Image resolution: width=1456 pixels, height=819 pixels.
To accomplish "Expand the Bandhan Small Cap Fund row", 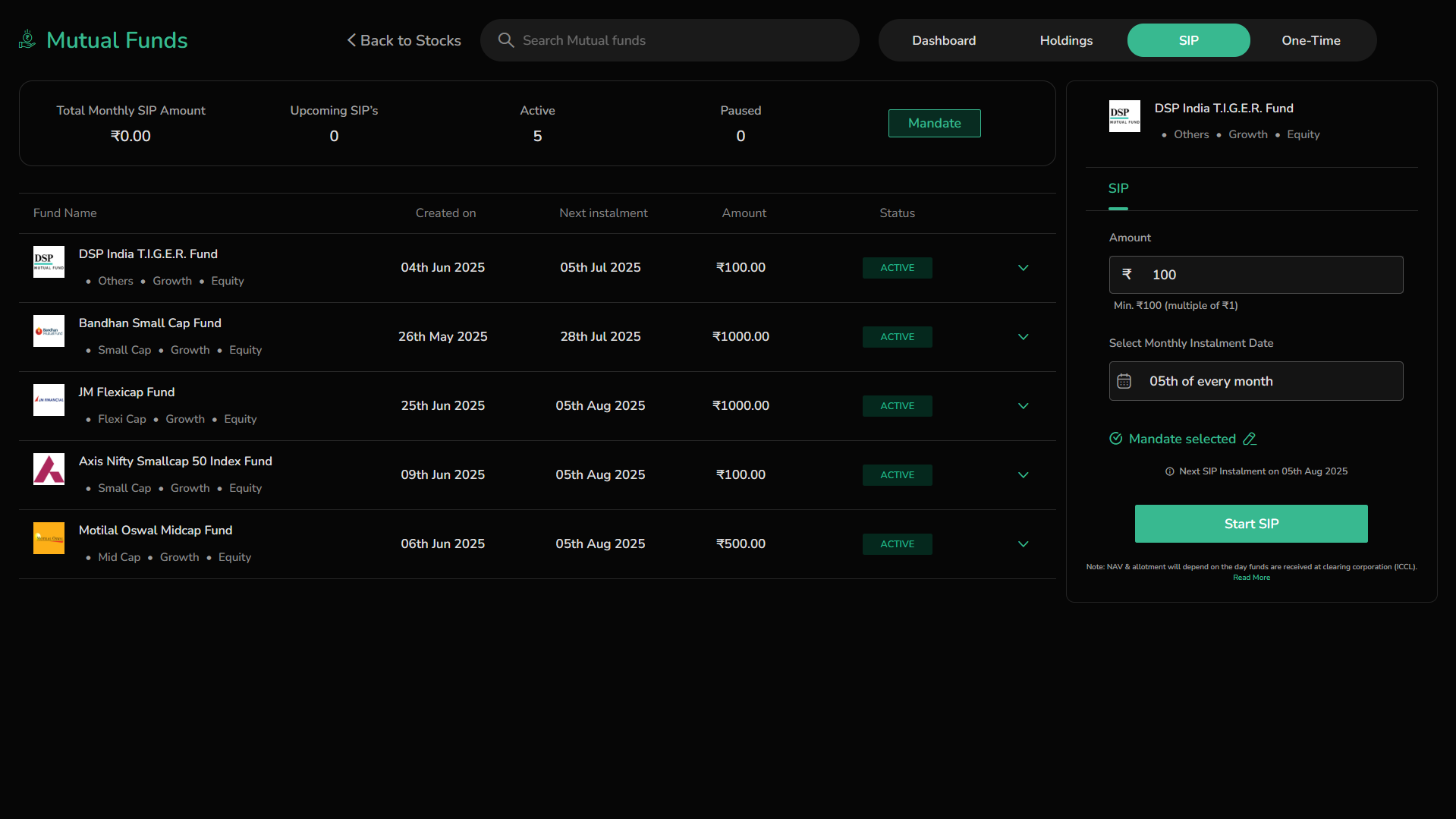I will 1023,337.
